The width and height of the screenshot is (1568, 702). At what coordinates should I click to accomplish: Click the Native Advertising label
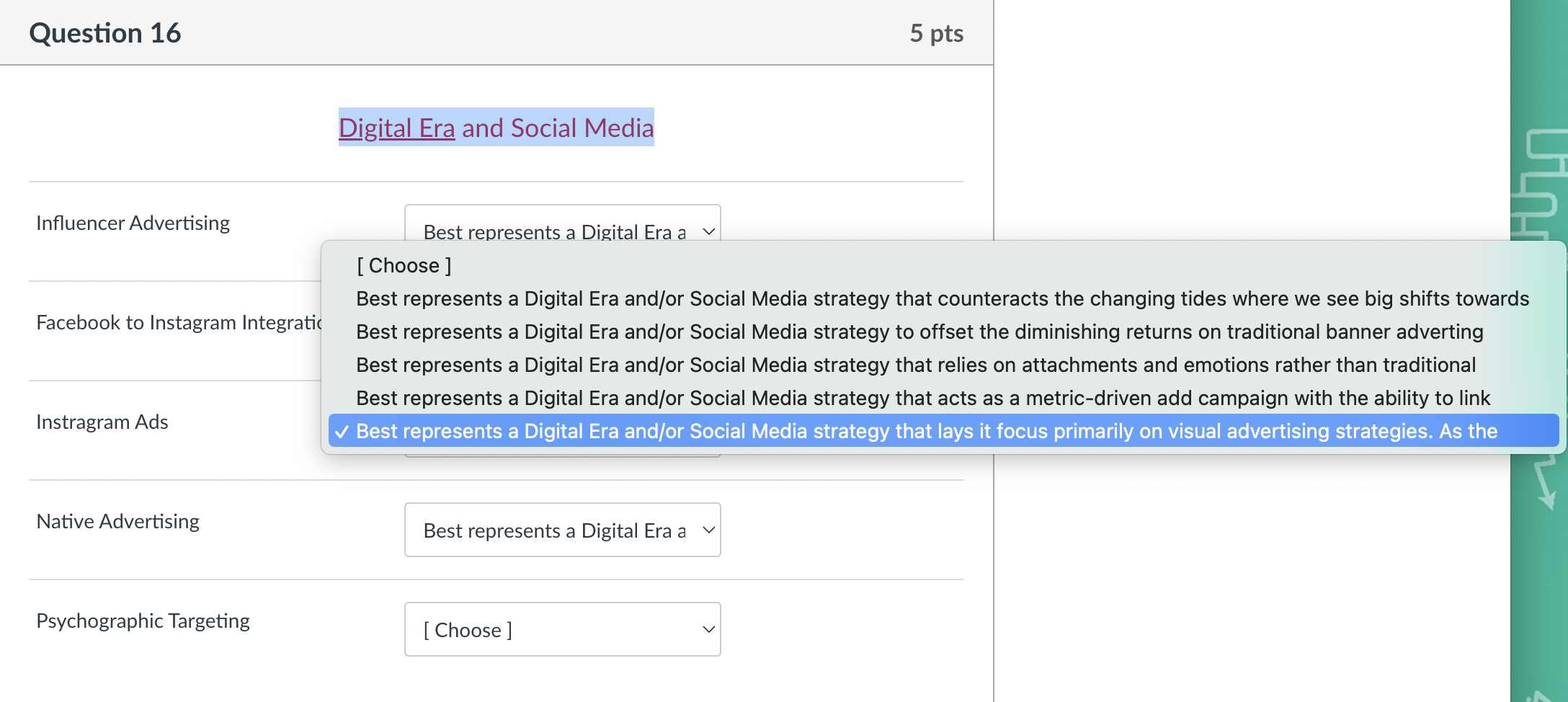coord(118,522)
